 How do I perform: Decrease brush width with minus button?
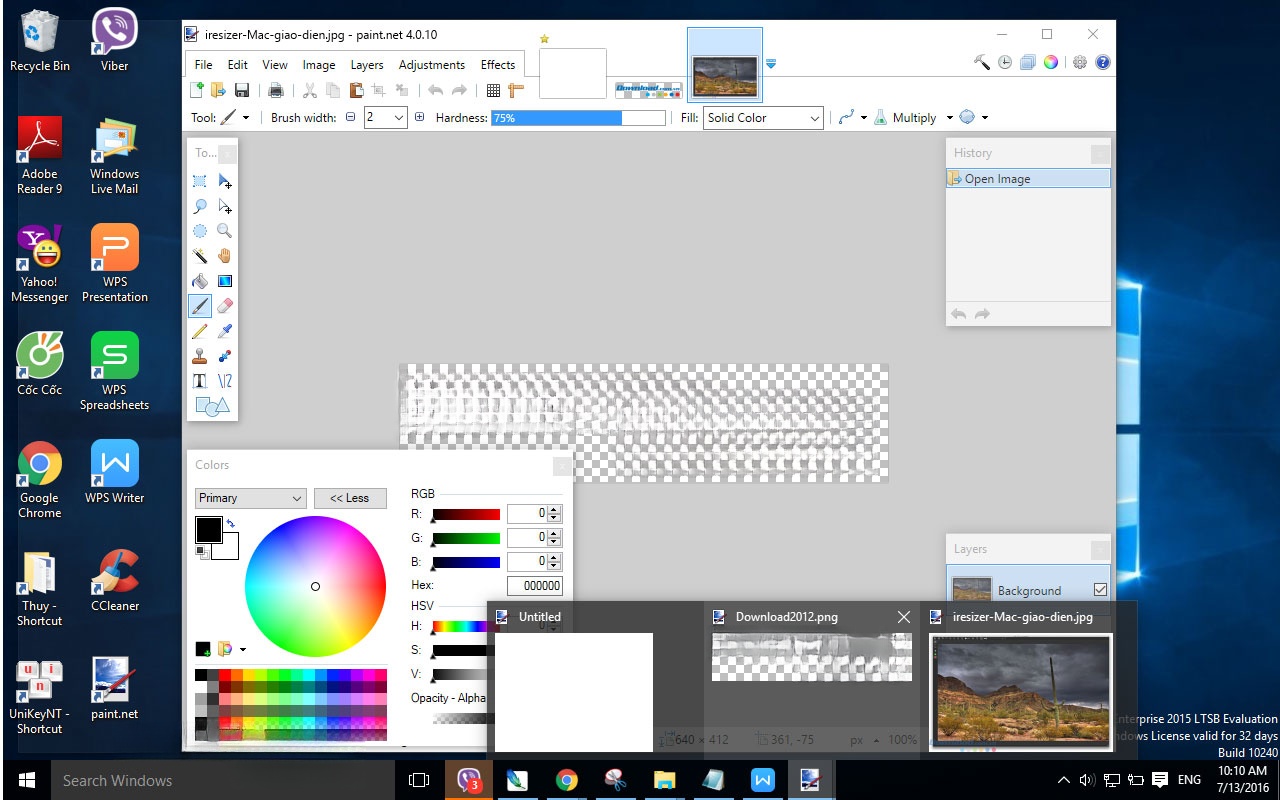350,117
